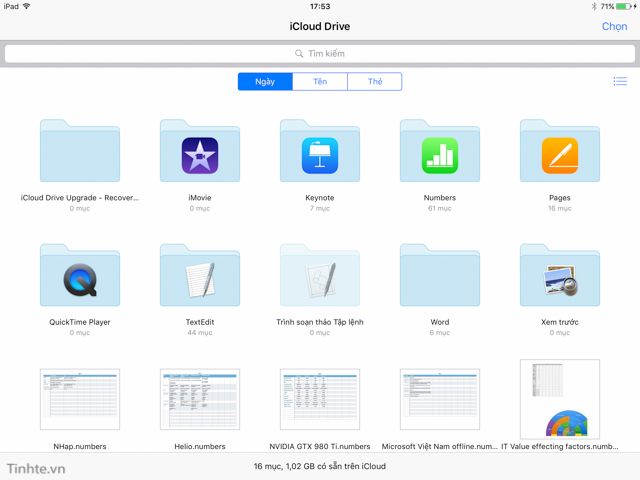Open the Xem trước folder
This screenshot has width=640, height=480.
click(x=560, y=275)
